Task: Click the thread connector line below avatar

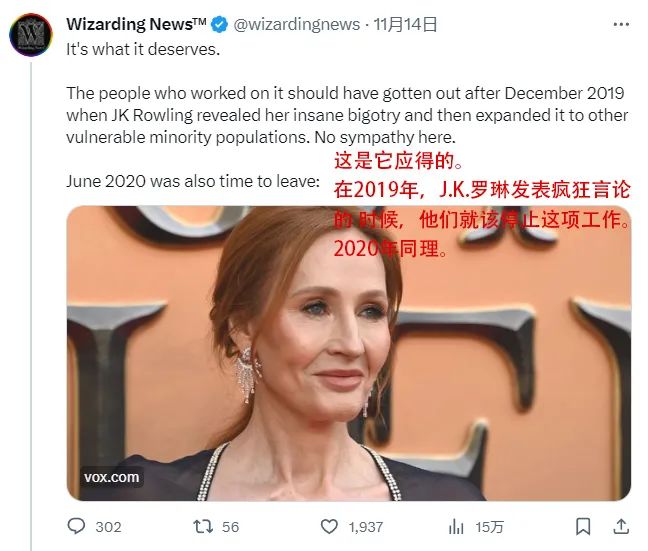Action: (x=31, y=306)
